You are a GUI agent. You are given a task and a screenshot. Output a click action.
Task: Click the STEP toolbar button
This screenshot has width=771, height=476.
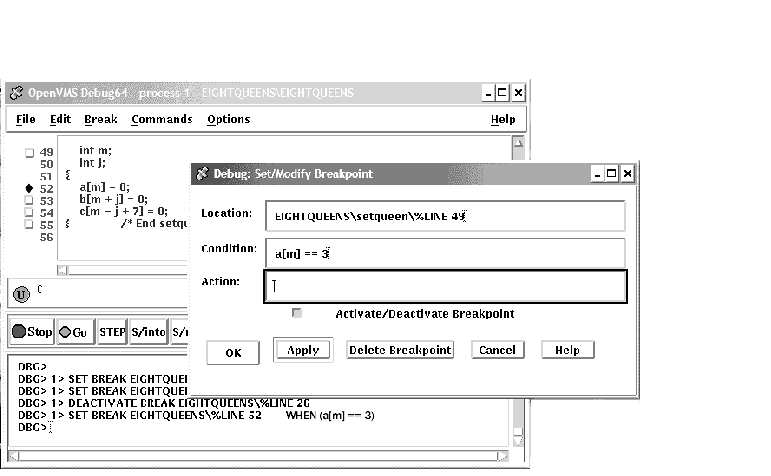click(111, 332)
